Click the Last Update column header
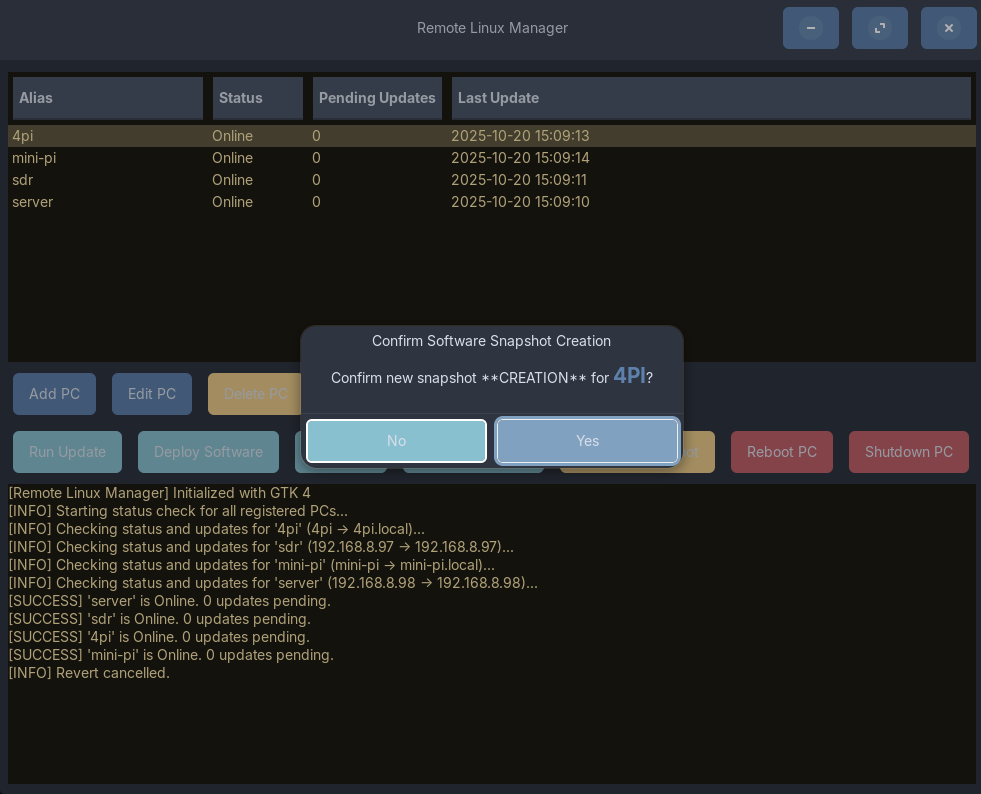The height and width of the screenshot is (794, 981). [x=710, y=98]
